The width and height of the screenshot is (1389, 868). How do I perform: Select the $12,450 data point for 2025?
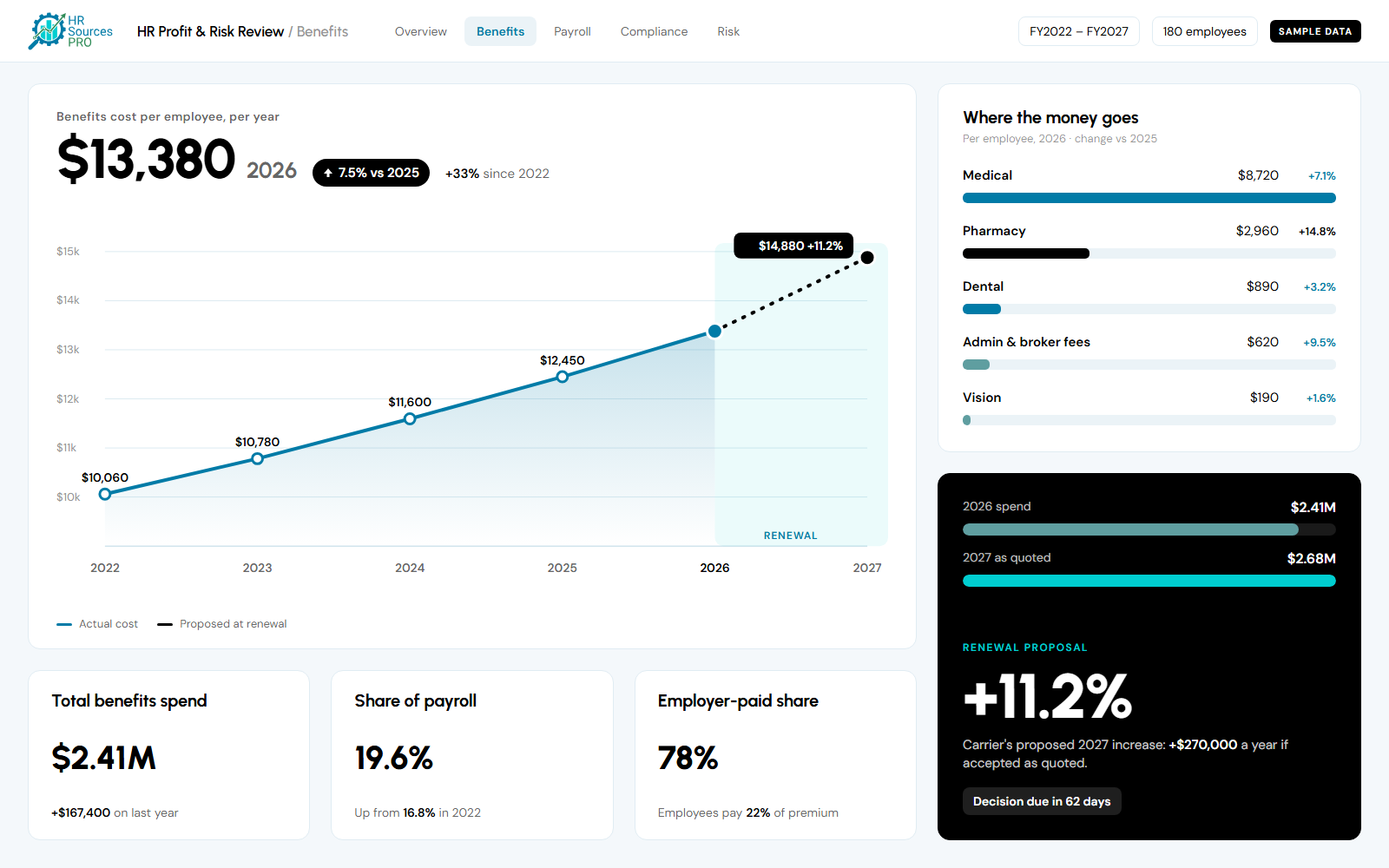tap(563, 377)
